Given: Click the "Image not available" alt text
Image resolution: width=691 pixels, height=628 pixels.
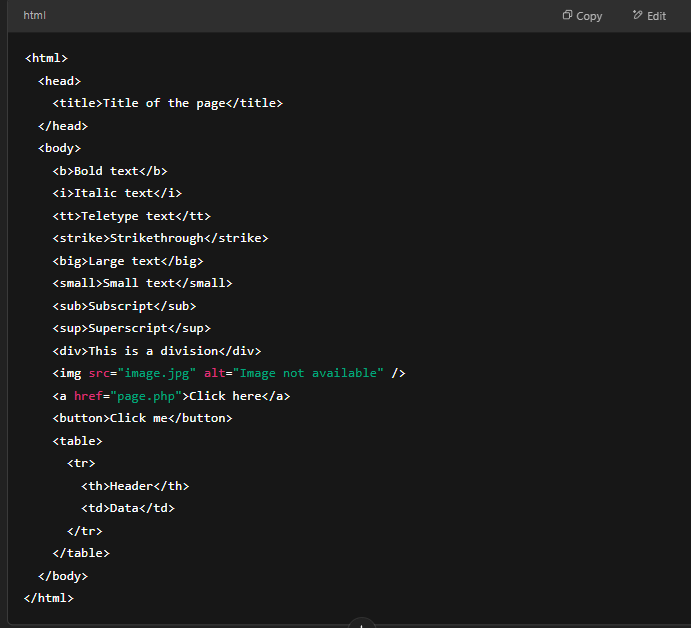Looking at the screenshot, I should [308, 373].
